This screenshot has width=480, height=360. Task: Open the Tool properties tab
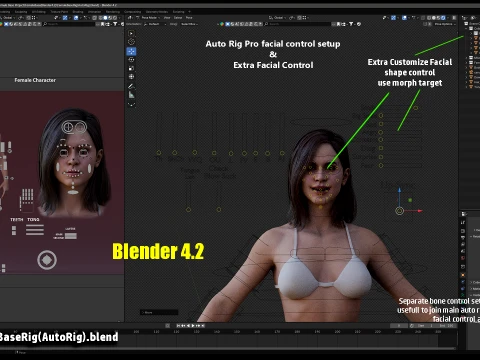click(463, 223)
